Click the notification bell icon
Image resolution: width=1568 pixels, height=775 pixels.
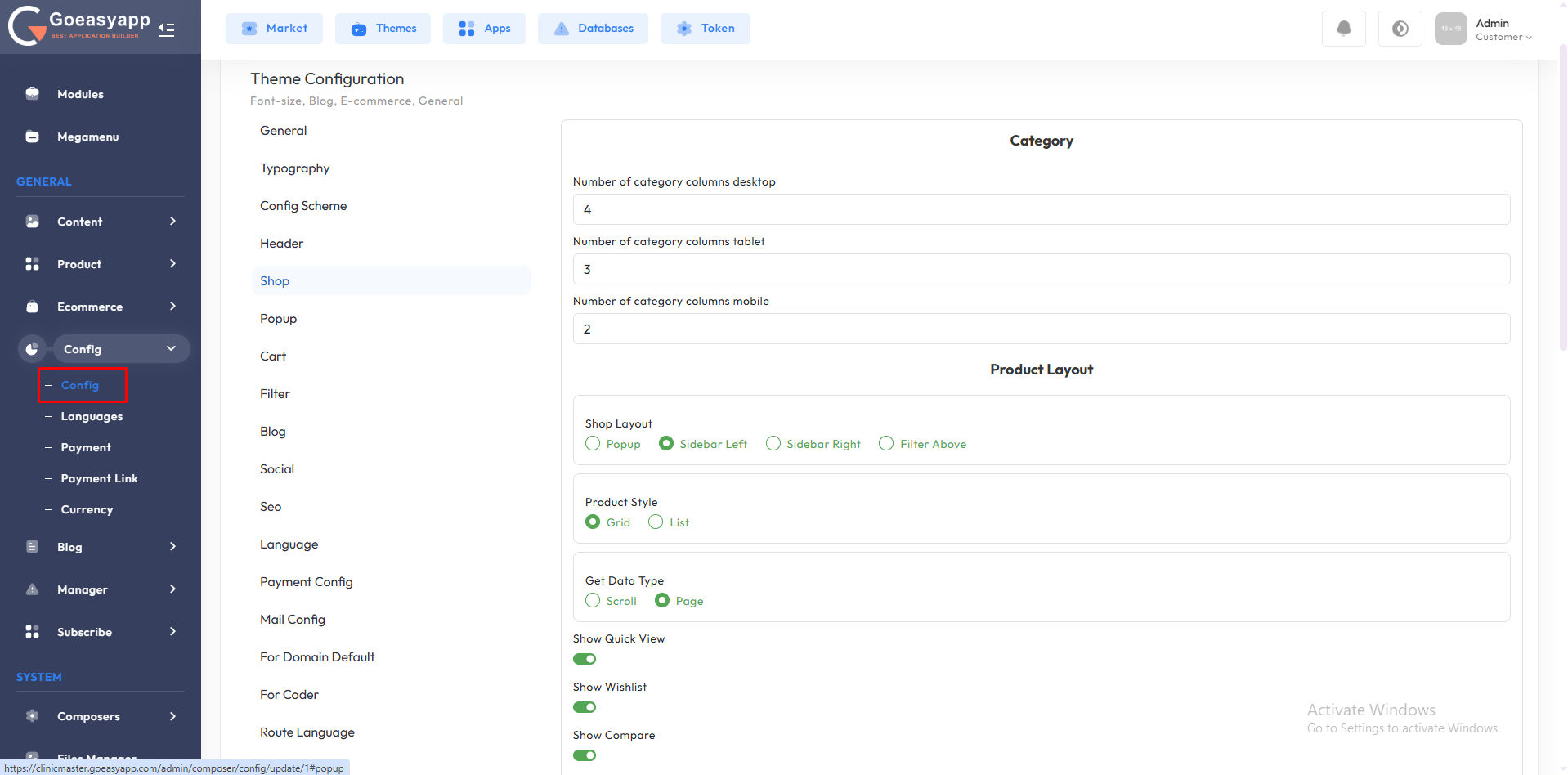point(1343,29)
